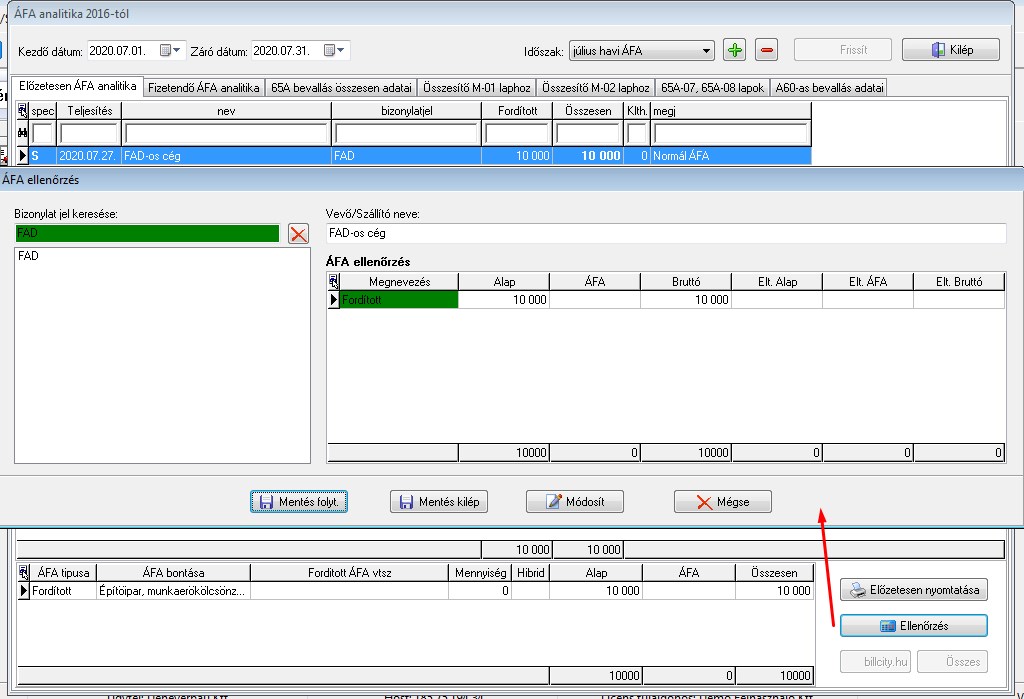
Task: Open 65A bevallás összesen adatai tab
Action: (x=341, y=88)
